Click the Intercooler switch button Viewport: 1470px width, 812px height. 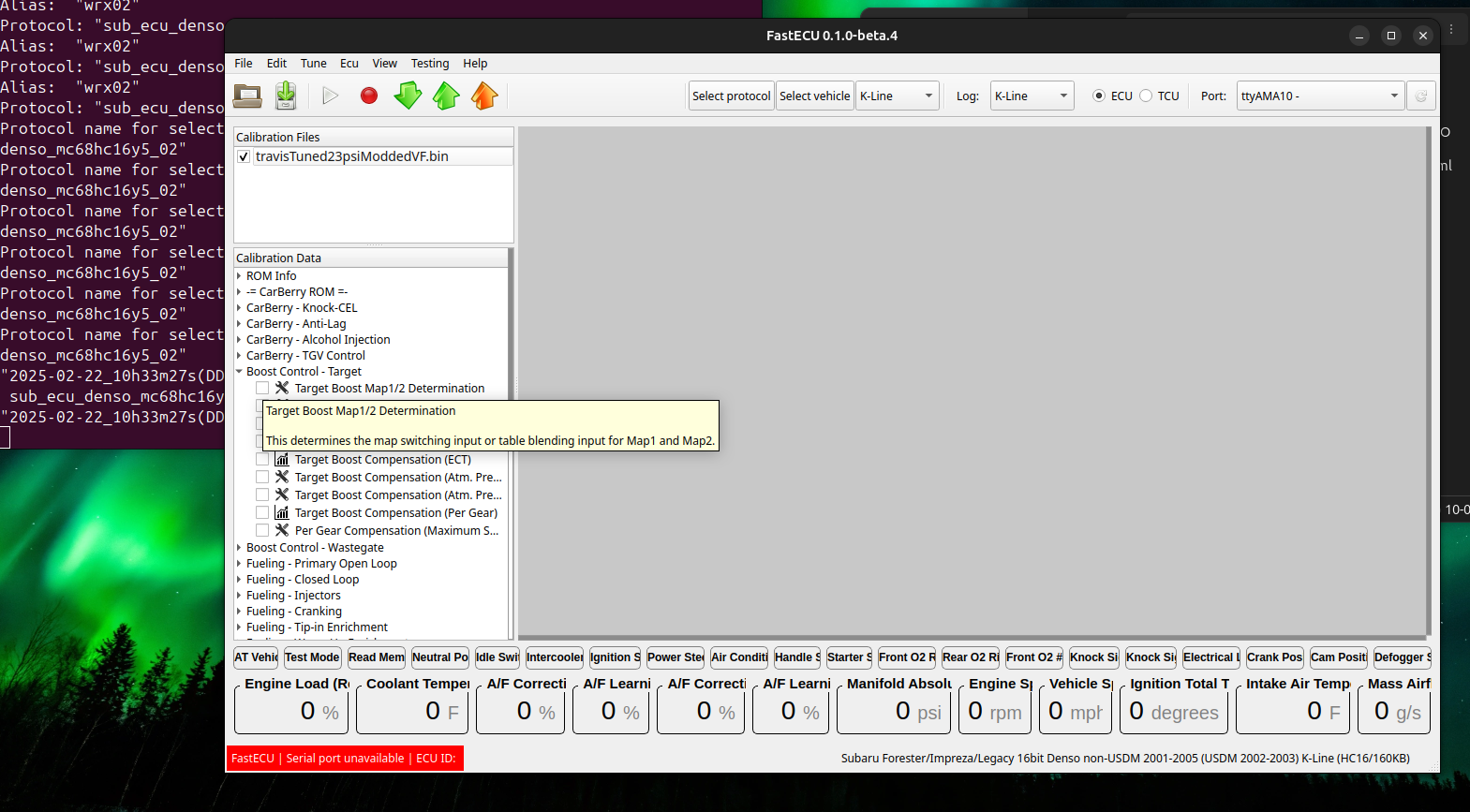pos(555,657)
